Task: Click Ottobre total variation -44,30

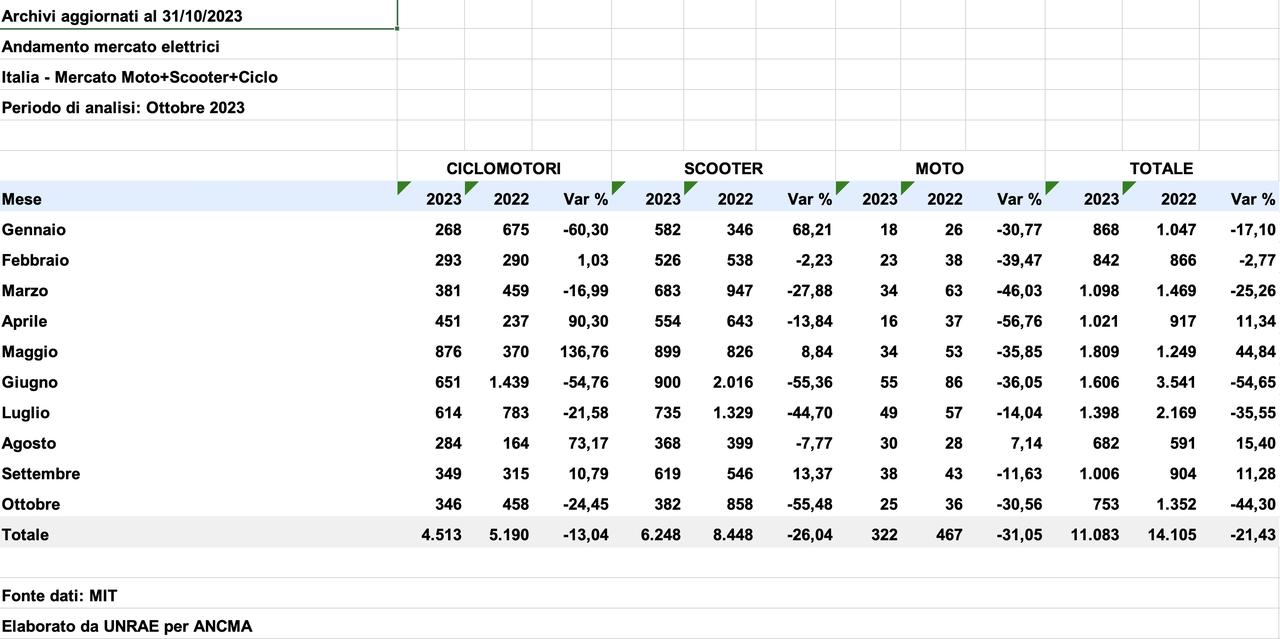Action: [1253, 504]
